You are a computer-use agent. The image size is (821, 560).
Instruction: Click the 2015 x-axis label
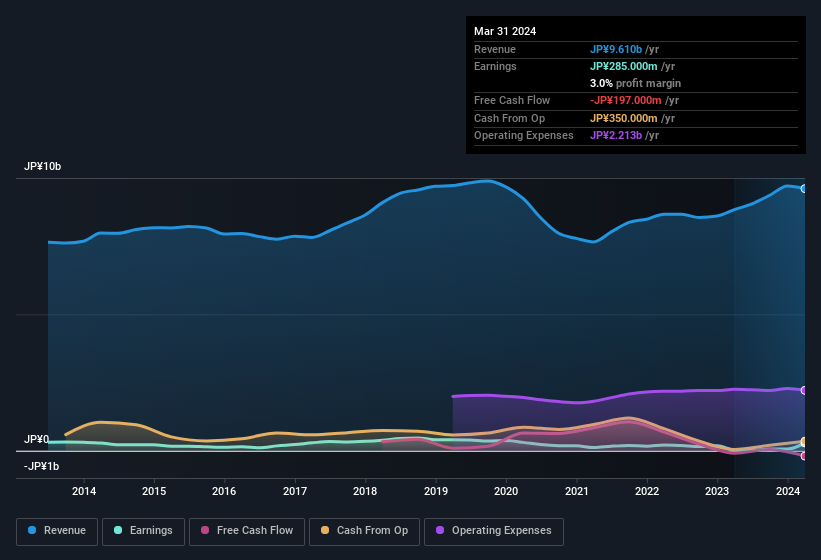(x=154, y=491)
